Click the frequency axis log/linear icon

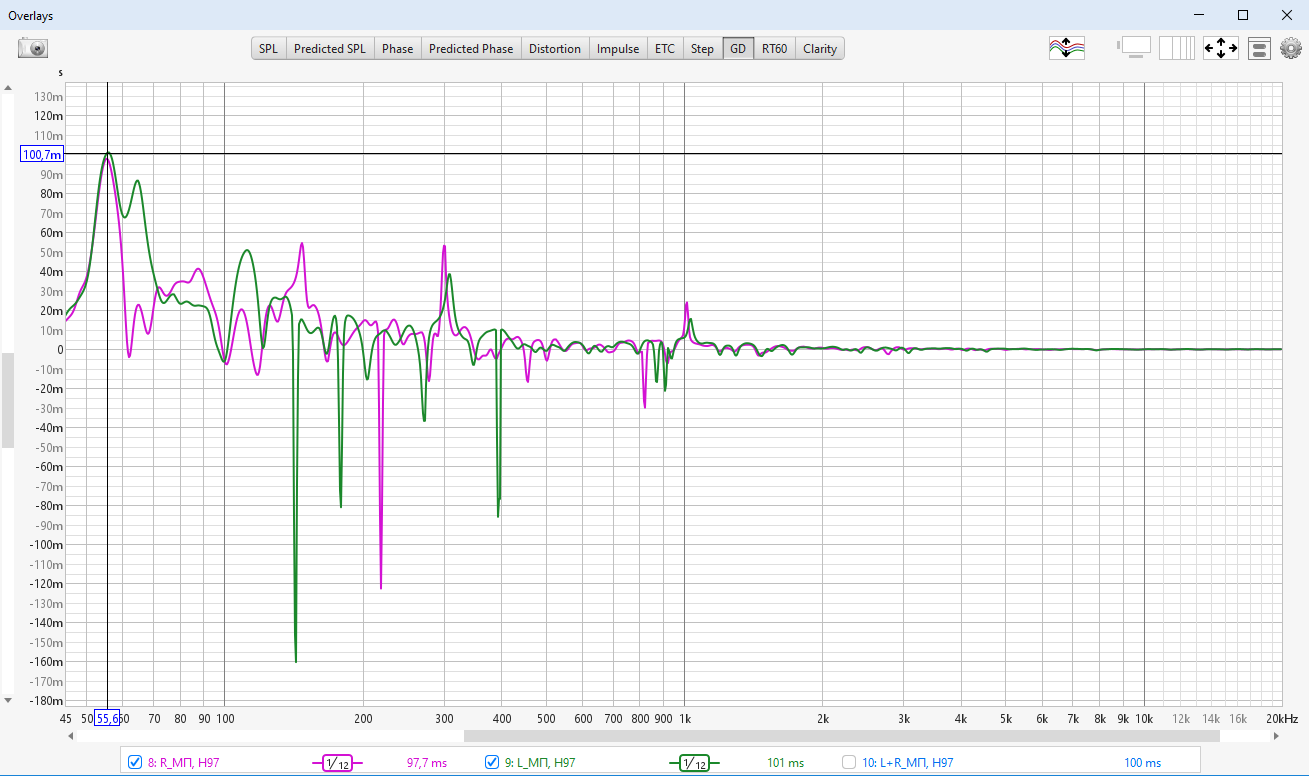point(1177,48)
